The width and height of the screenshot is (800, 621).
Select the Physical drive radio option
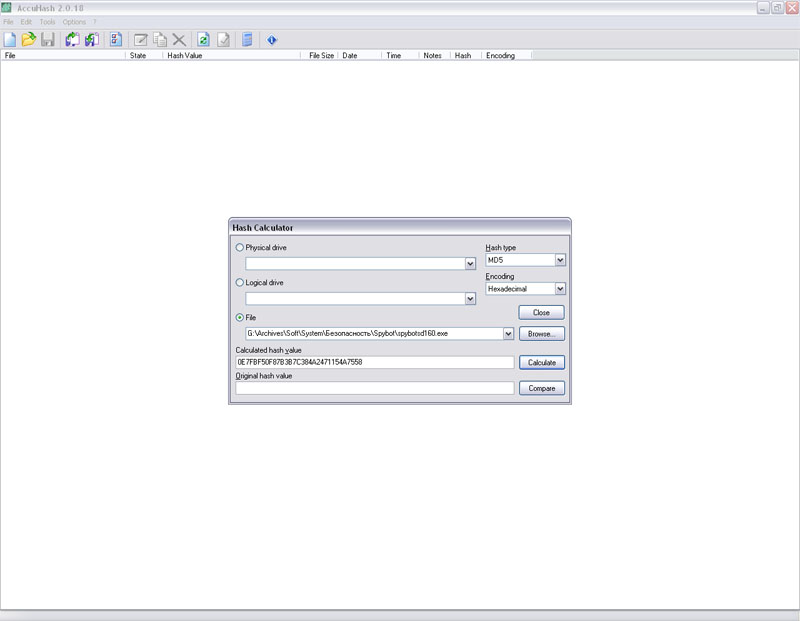239,247
